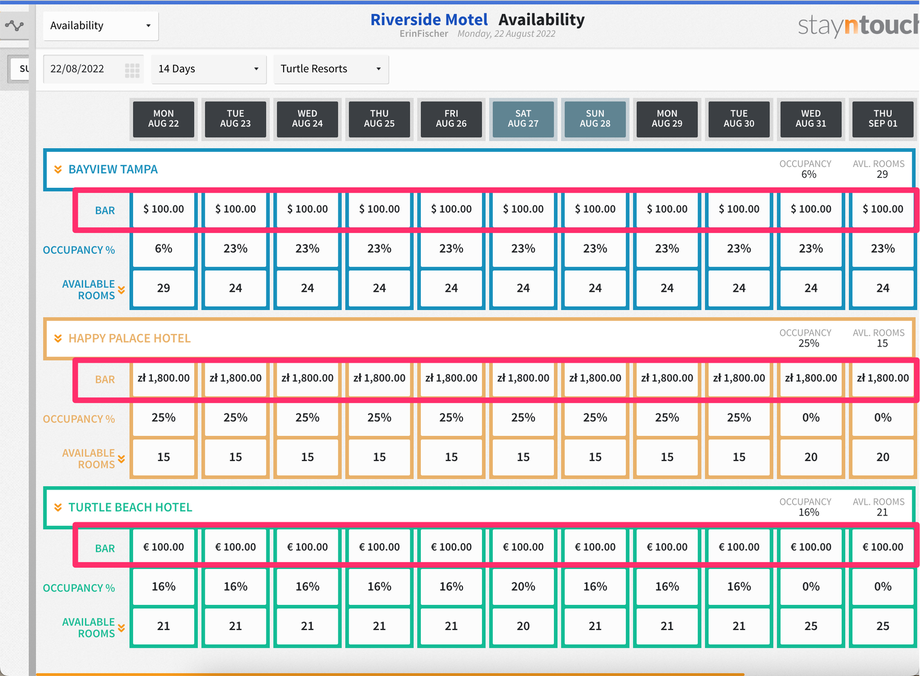
Task: Click Happy Palace 25% occupancy for Fri Aug 26
Action: (451, 418)
